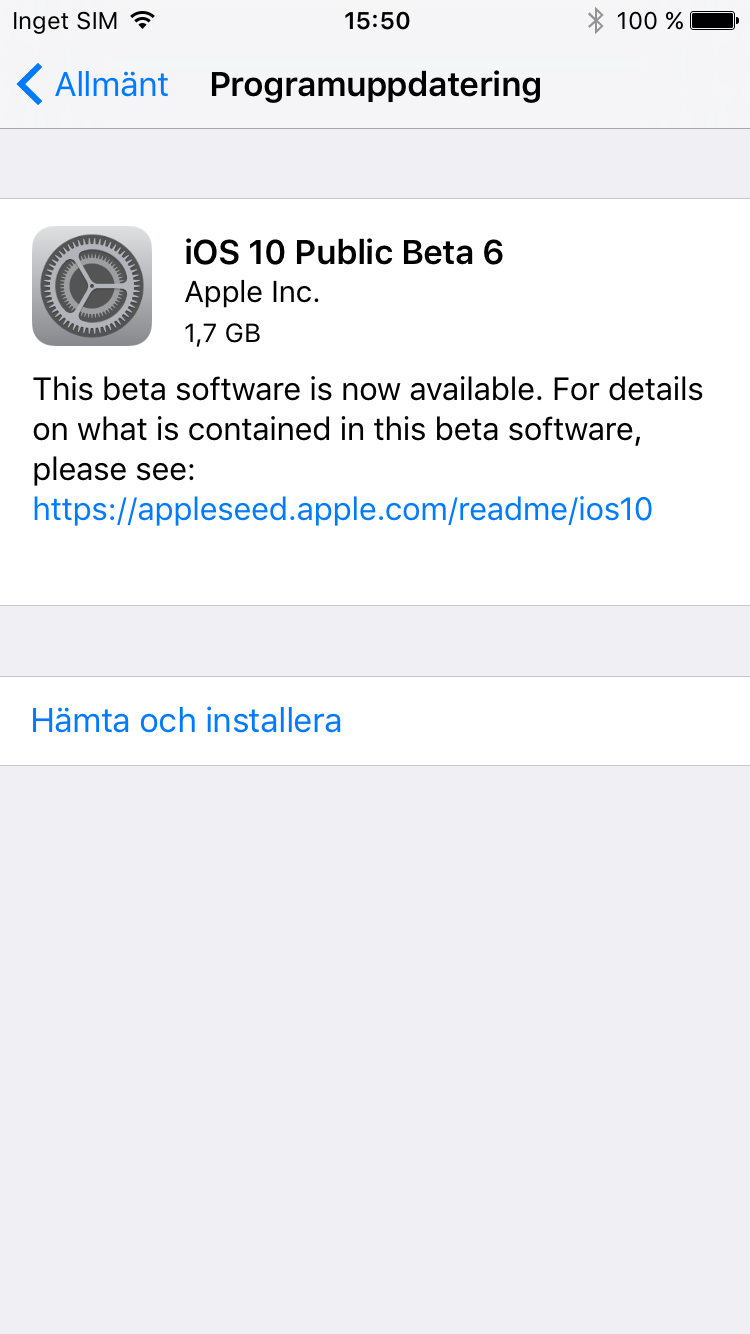Tap the Settings gear update icon
The height and width of the screenshot is (1334, 750).
[x=92, y=286]
